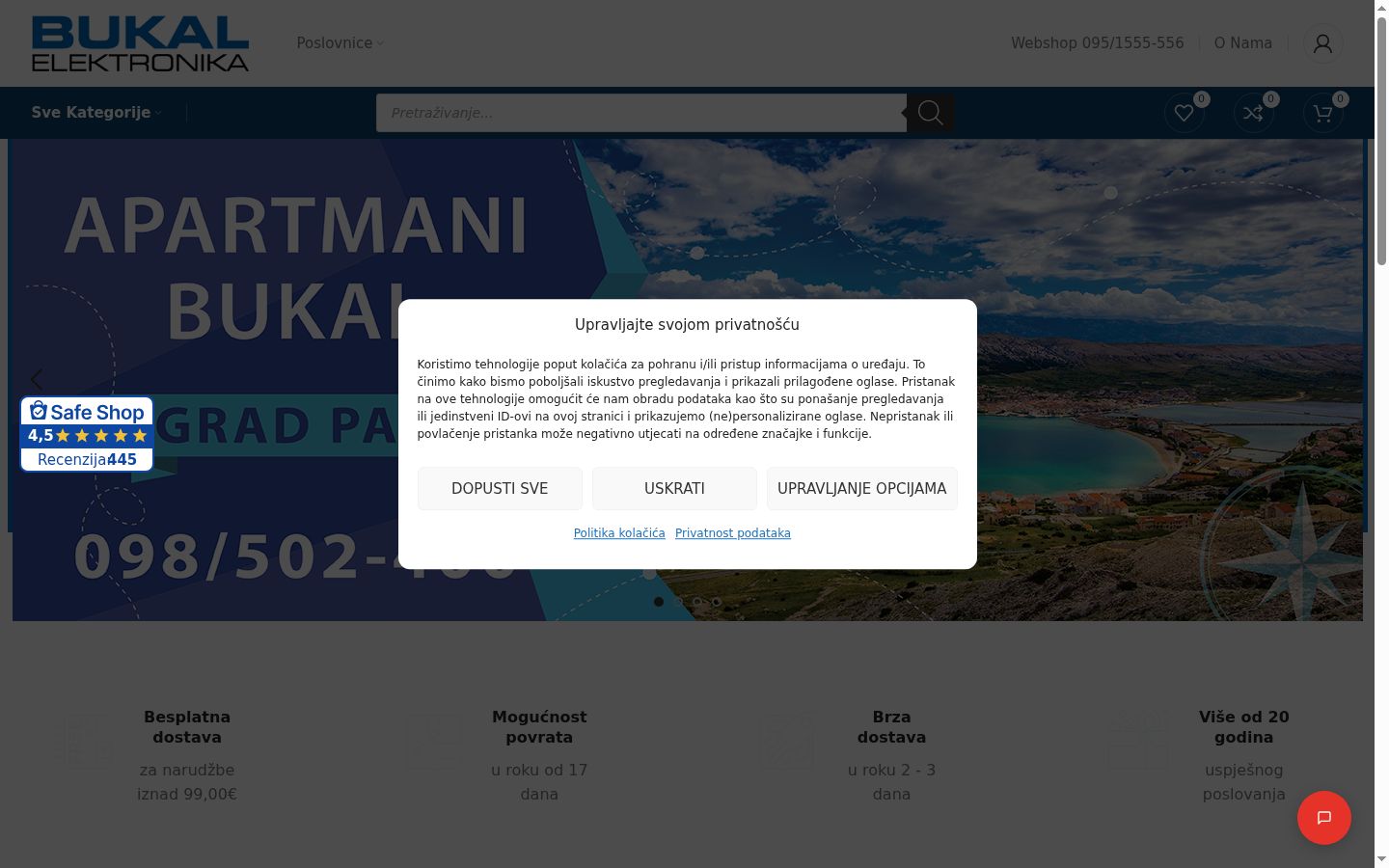Expand the Sve Kategorije menu
The image size is (1389, 868).
(96, 113)
